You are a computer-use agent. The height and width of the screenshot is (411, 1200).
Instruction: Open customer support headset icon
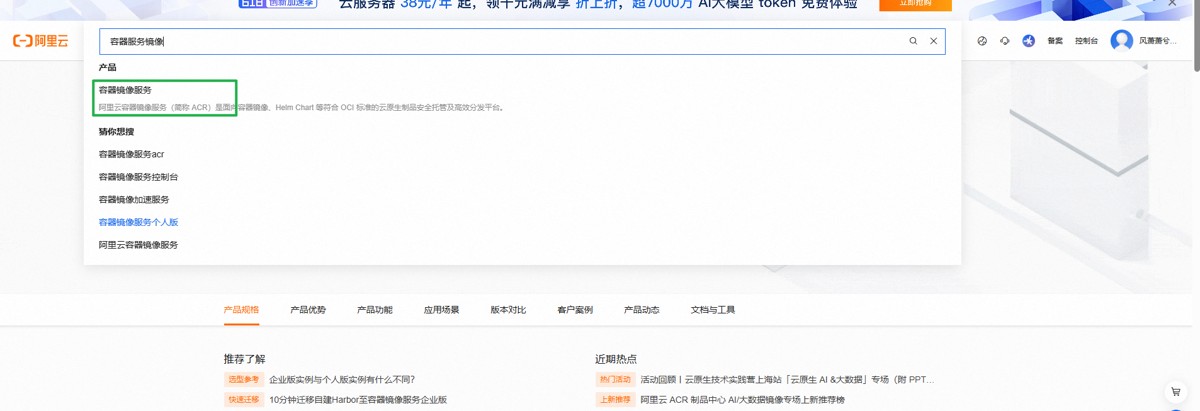point(1005,41)
